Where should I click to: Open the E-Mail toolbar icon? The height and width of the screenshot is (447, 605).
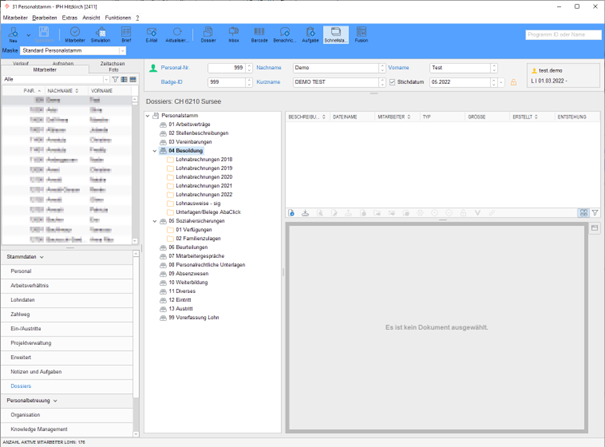coord(152,34)
